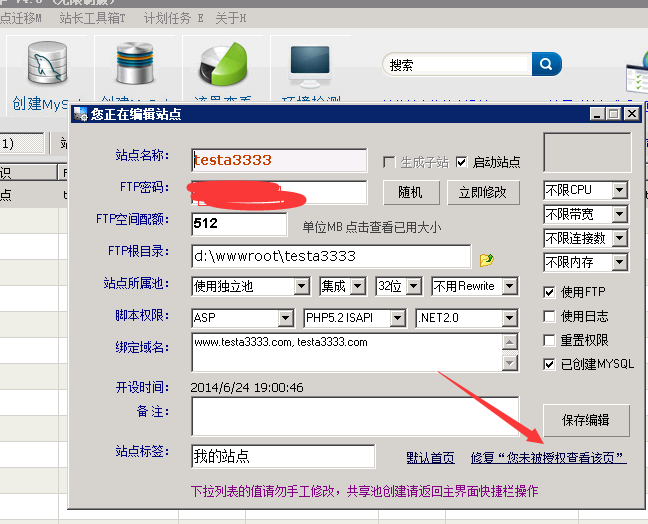Click the 默认首页 link
Screen dimensions: 648x524
(430, 457)
